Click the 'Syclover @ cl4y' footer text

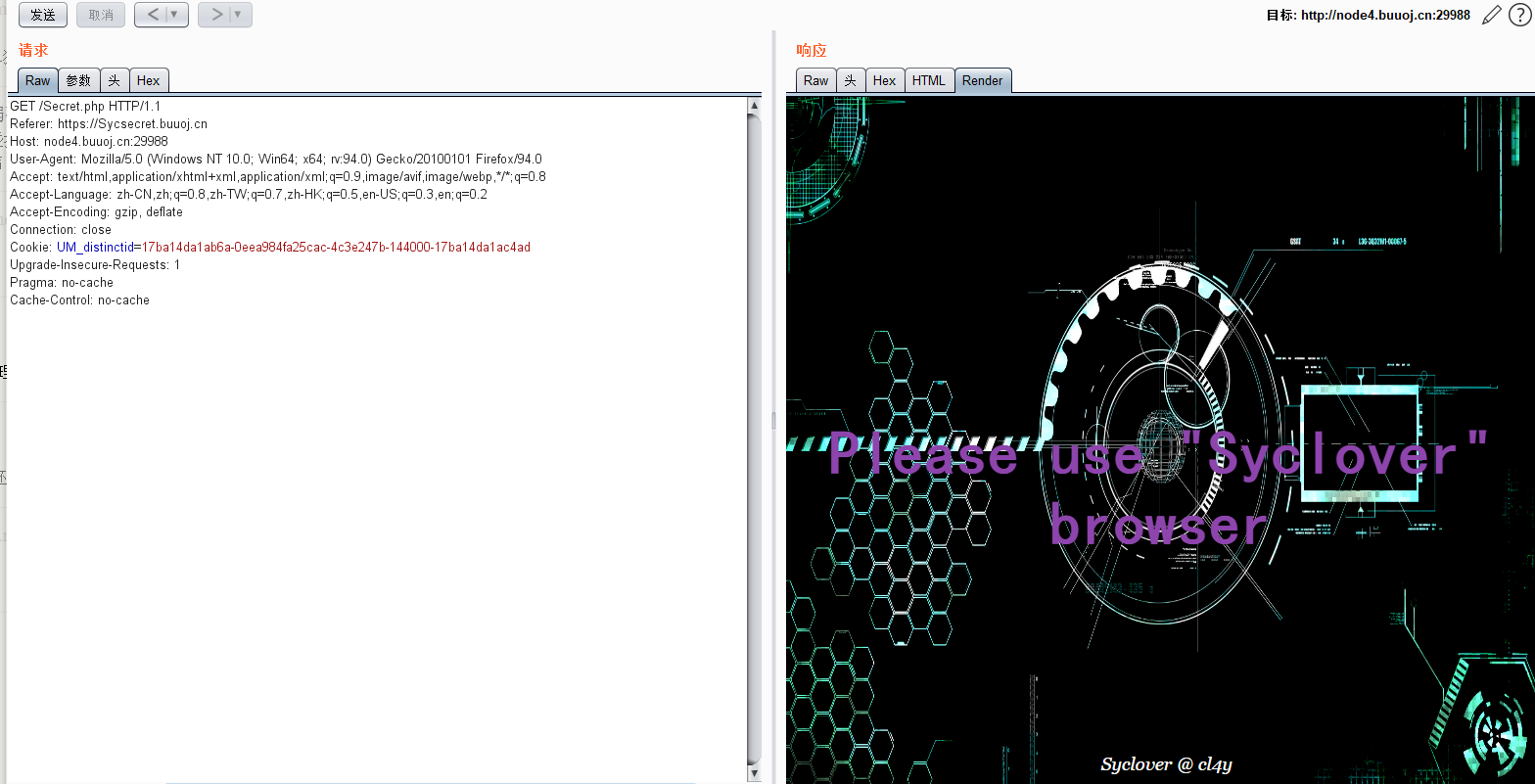[x=1166, y=764]
